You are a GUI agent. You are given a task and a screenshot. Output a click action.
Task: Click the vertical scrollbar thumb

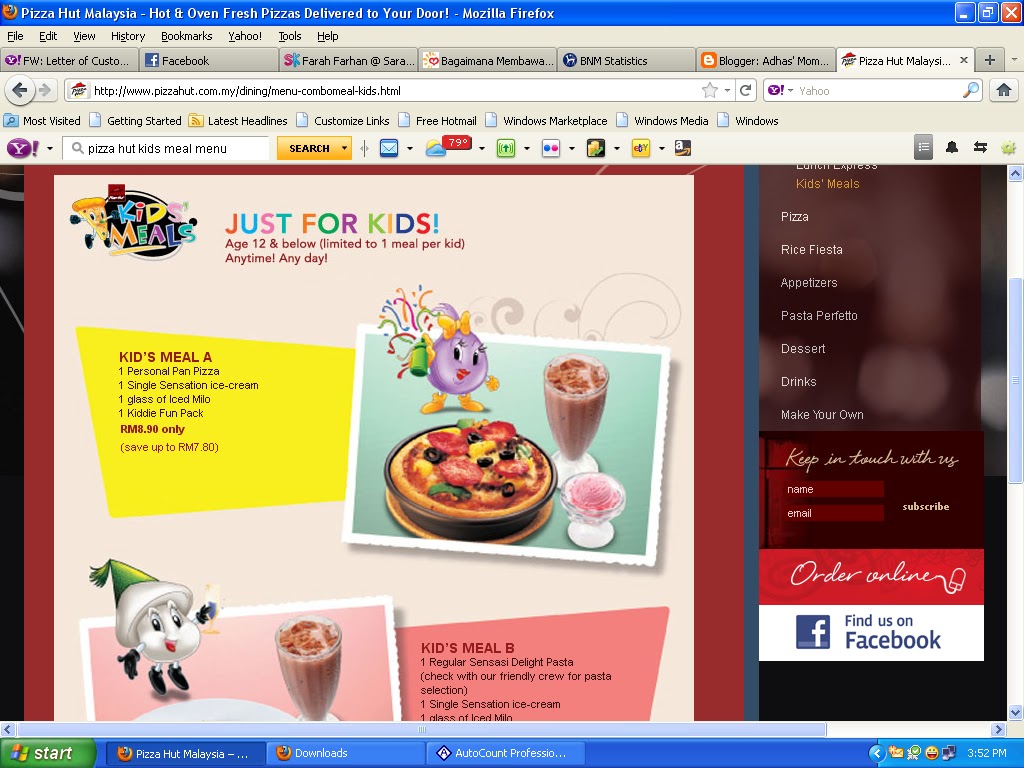pyautogui.click(x=1015, y=381)
